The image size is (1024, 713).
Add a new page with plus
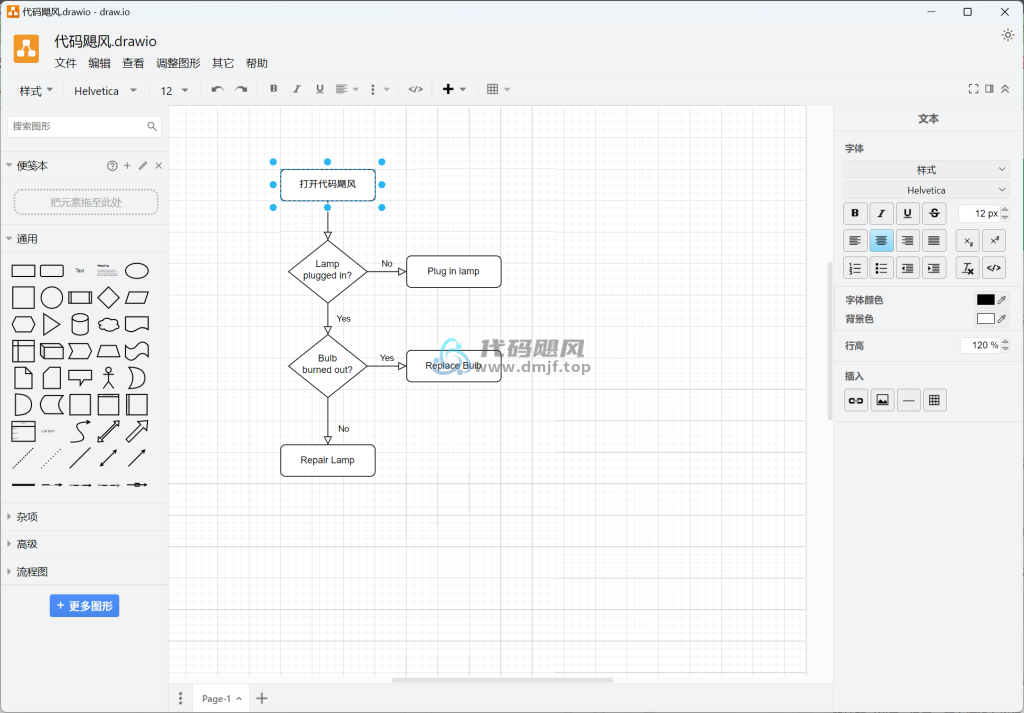pyautogui.click(x=262, y=699)
